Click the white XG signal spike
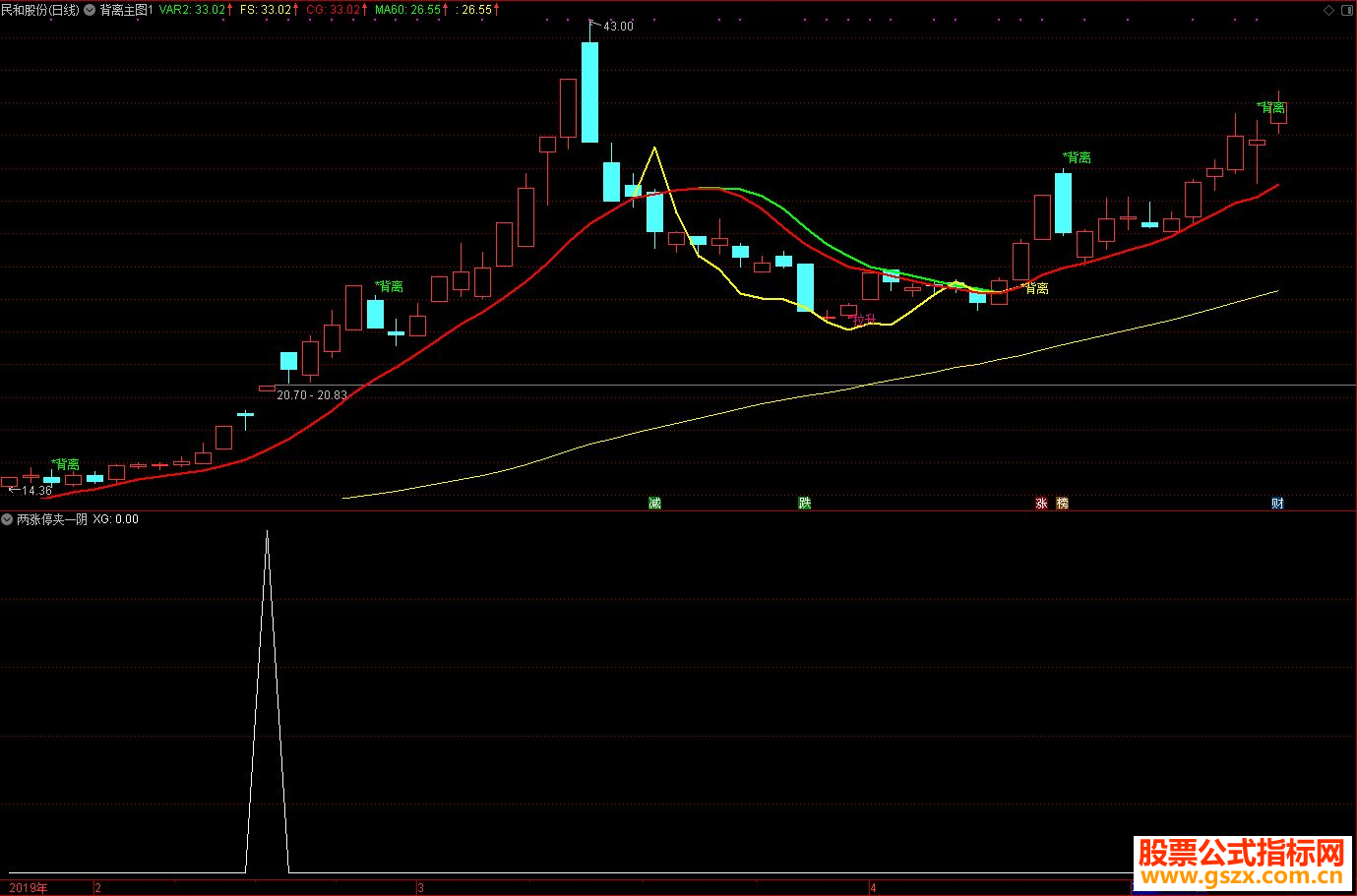Viewport: 1357px width, 896px height. point(267,701)
